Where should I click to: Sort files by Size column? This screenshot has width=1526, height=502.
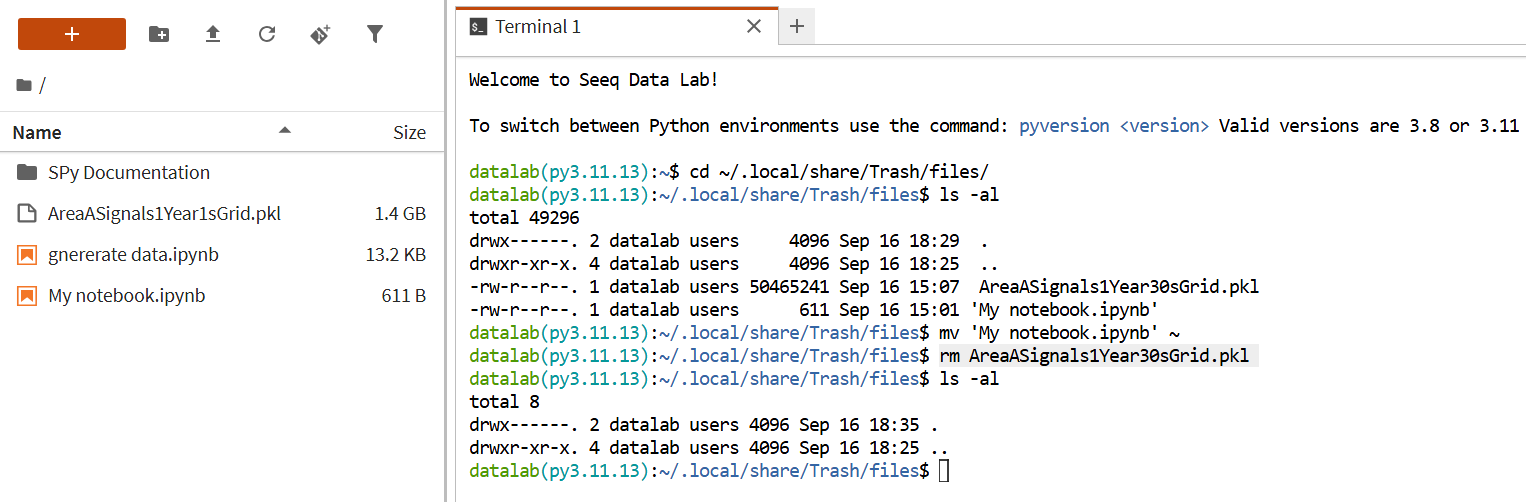409,132
